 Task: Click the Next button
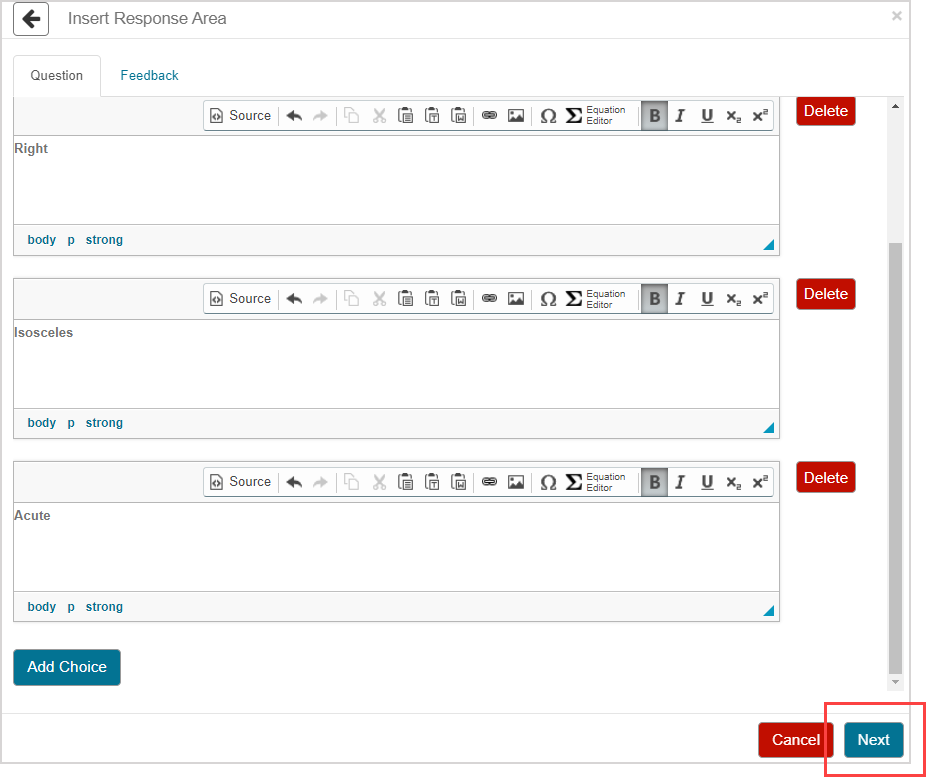click(x=873, y=740)
